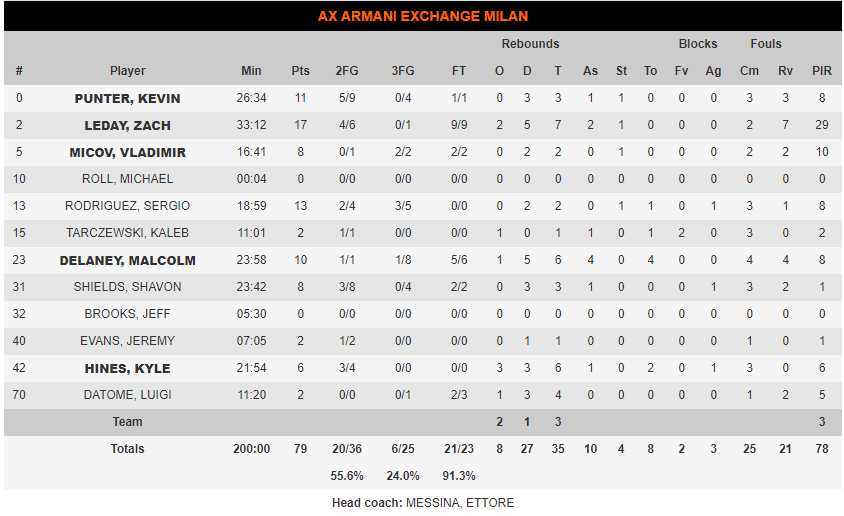Open Malcolm Delaney's player link
The image size is (844, 516).
(127, 260)
